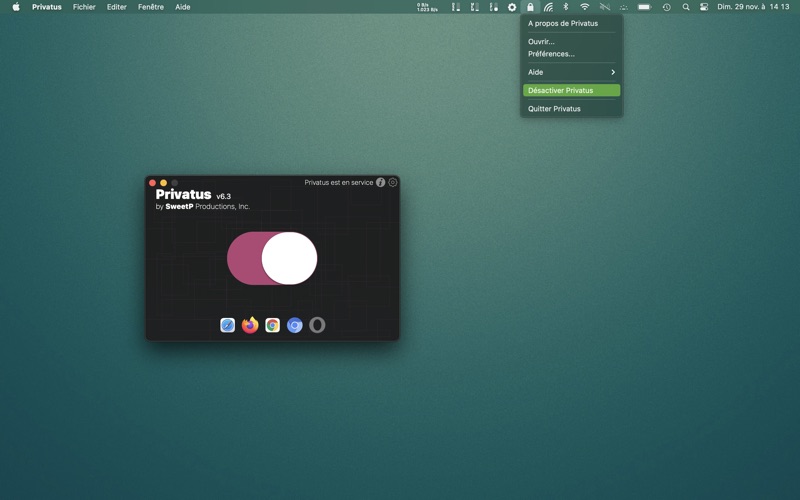Click the muted sound icon in menu bar
This screenshot has width=800, height=500.
605,7
